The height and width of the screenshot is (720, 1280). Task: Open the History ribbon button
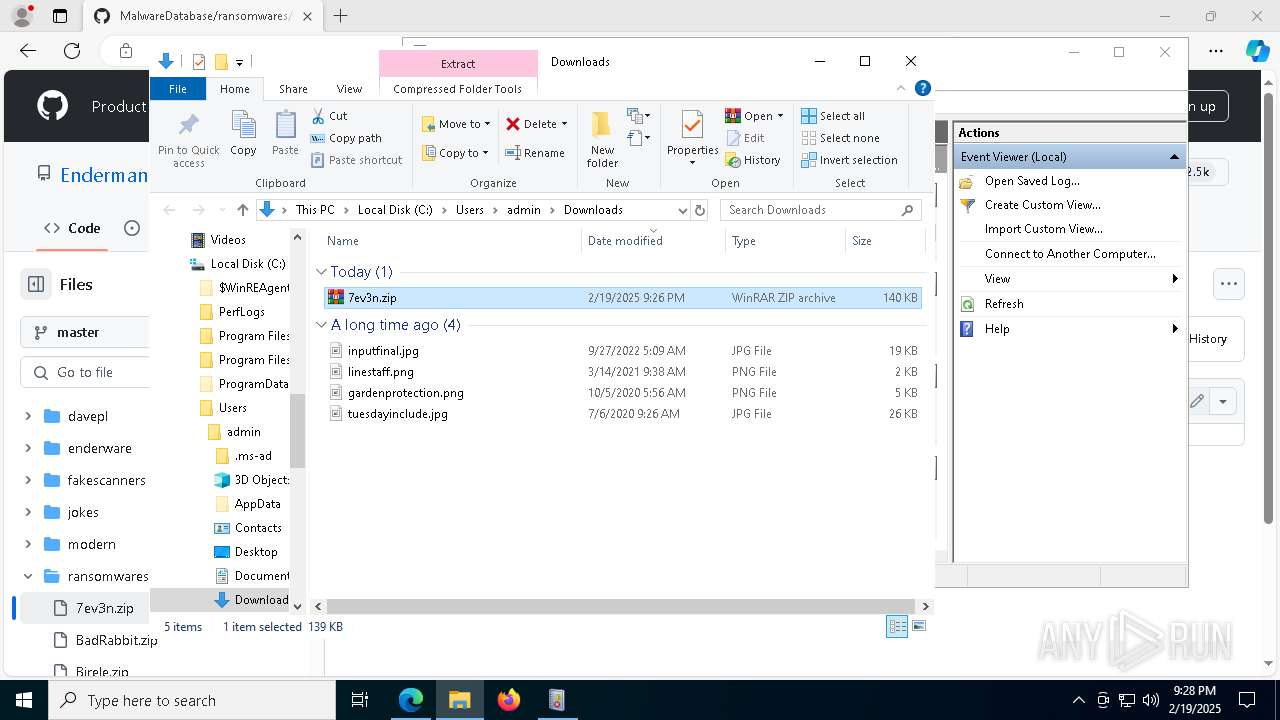(x=753, y=160)
